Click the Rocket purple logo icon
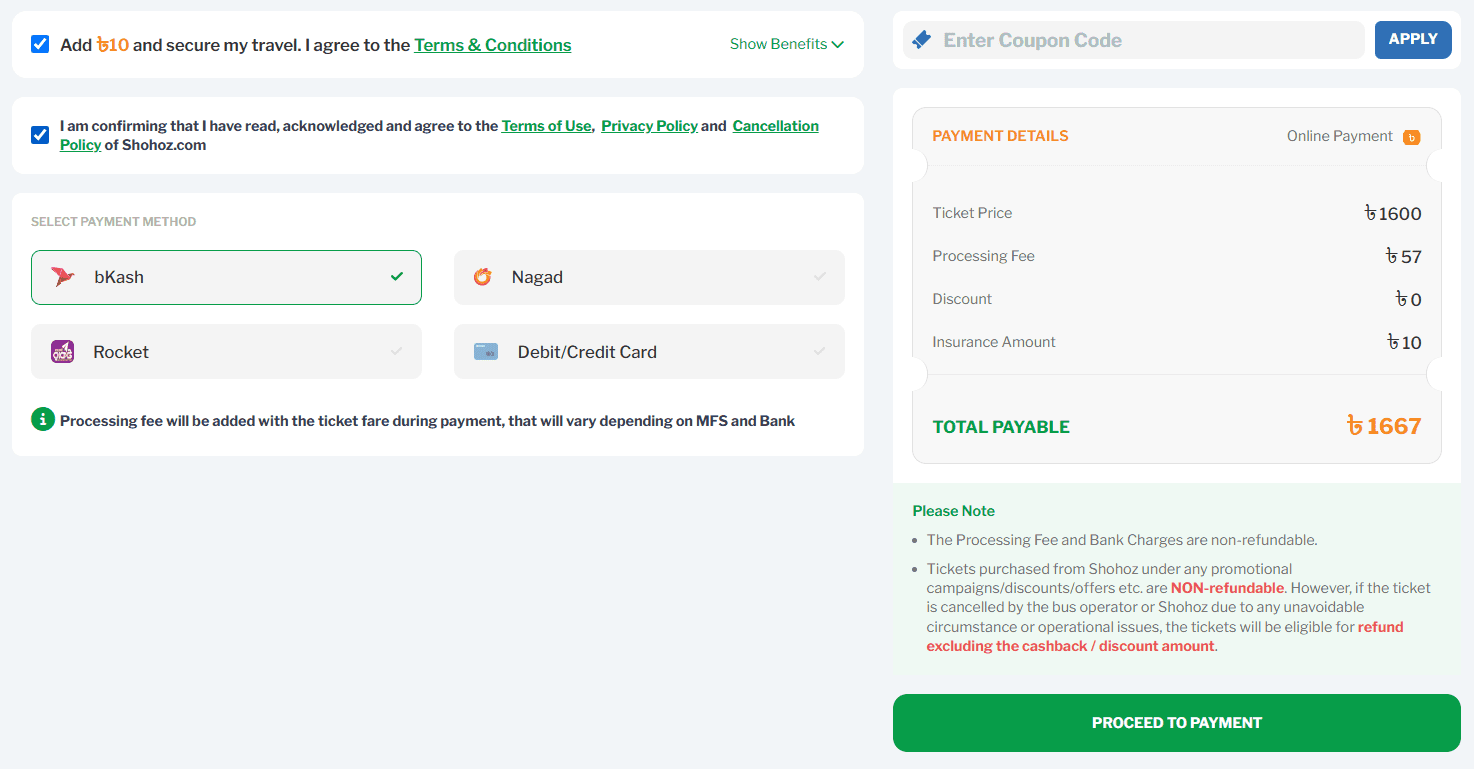 pos(62,352)
